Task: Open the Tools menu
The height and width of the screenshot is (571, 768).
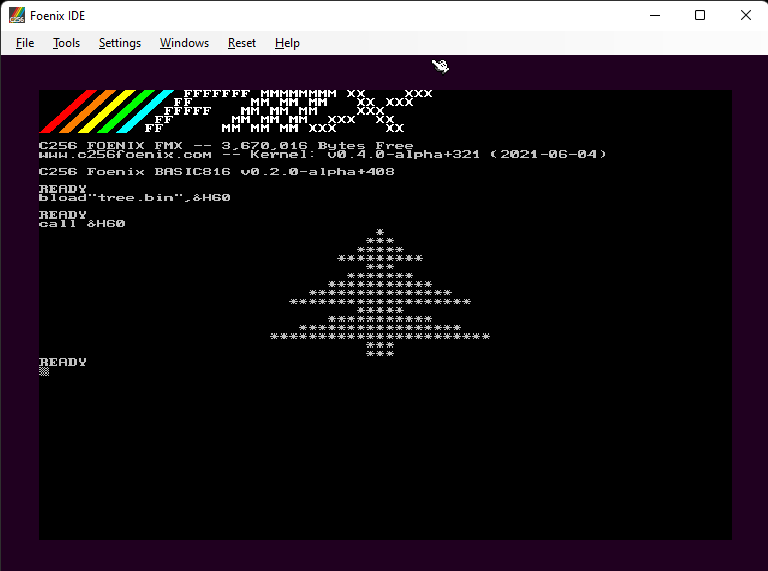Action: click(66, 43)
